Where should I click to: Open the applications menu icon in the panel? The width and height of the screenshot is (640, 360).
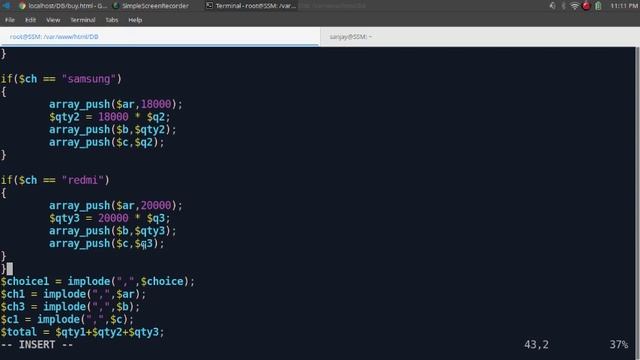(6, 6)
